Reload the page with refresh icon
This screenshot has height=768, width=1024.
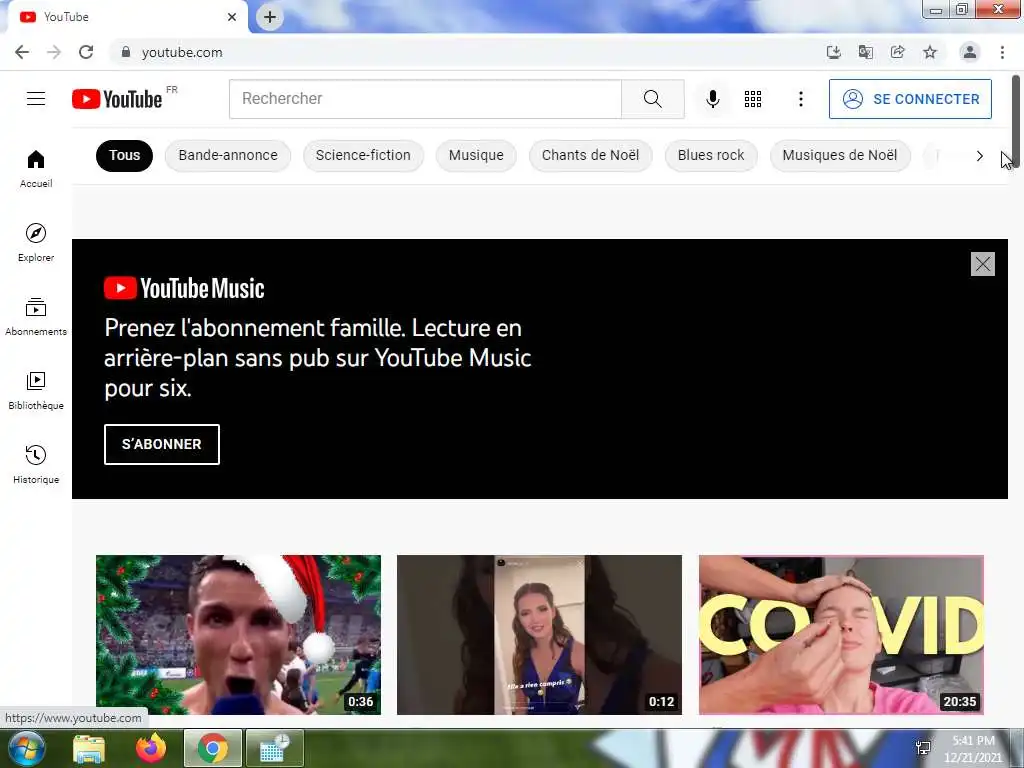pyautogui.click(x=86, y=52)
